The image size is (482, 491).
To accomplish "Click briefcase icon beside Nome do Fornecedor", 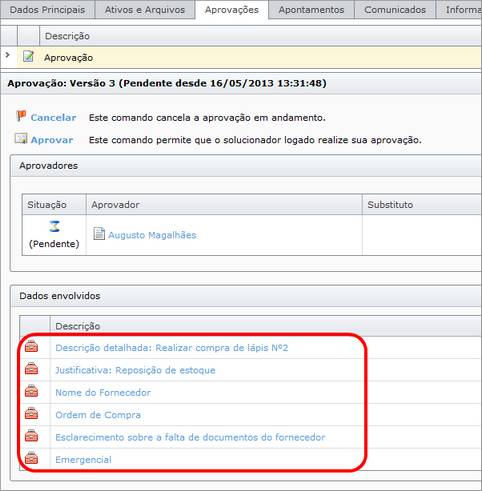I will coord(31,391).
